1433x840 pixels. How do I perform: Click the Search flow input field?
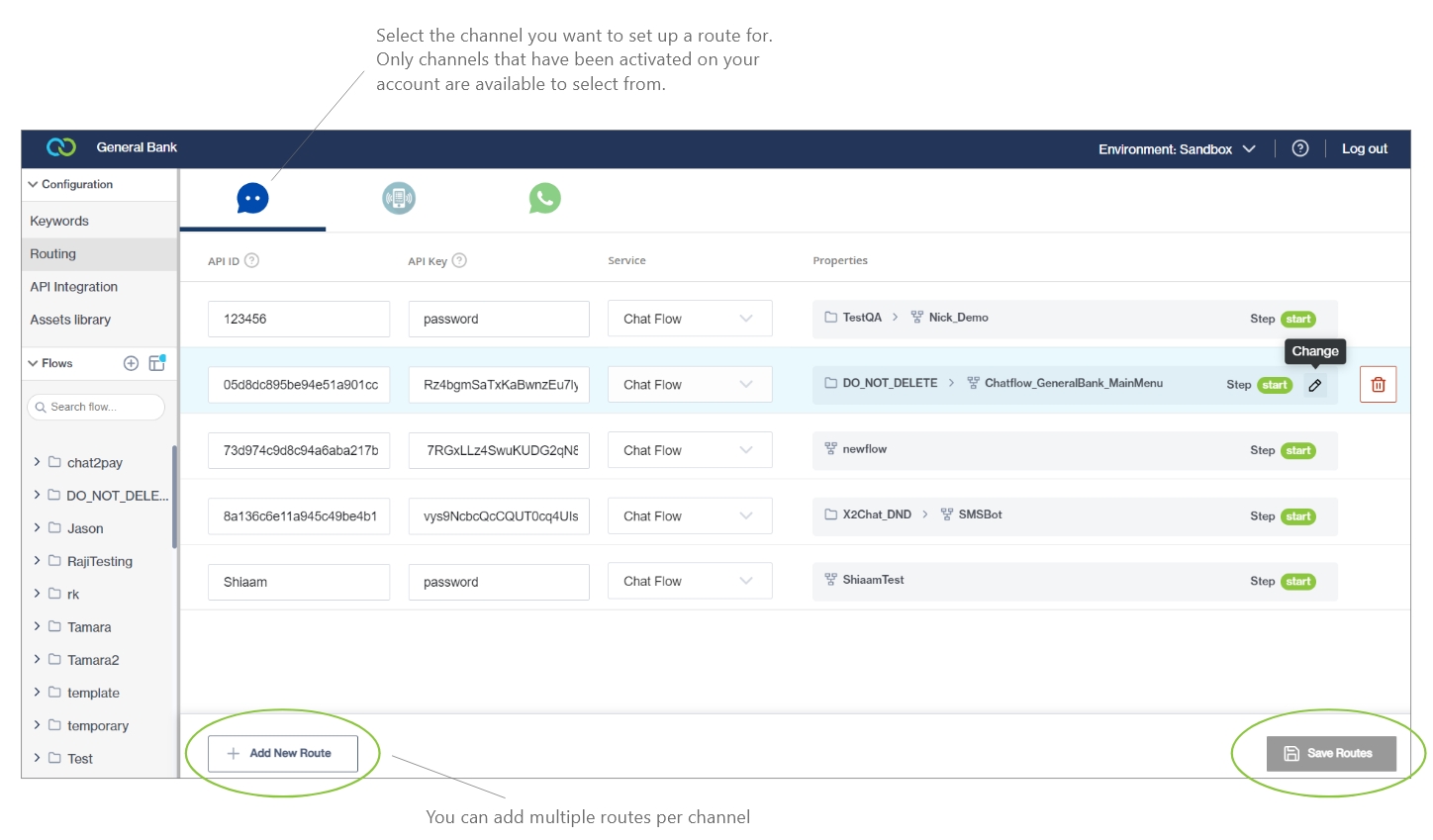pos(97,407)
